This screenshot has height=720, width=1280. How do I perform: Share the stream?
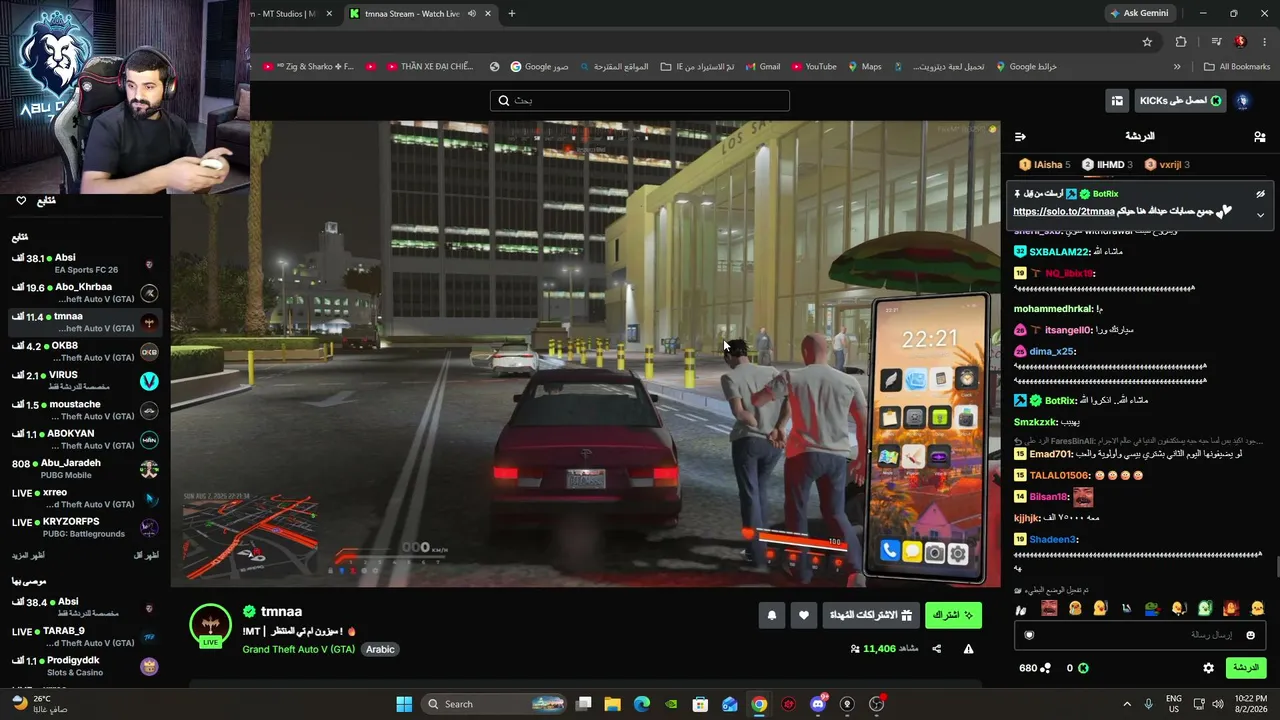(937, 649)
